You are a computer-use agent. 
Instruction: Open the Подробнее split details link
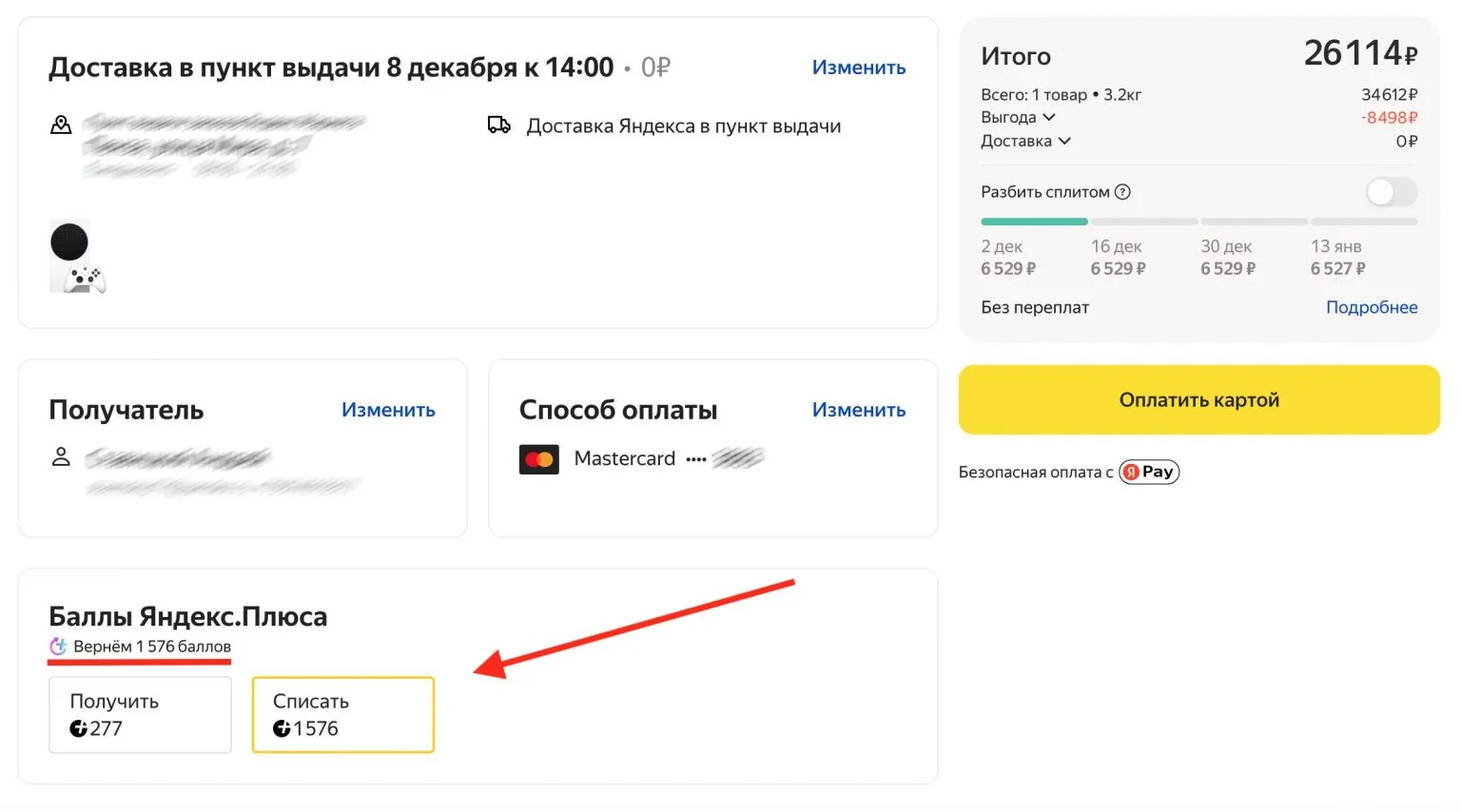pyautogui.click(x=1371, y=307)
